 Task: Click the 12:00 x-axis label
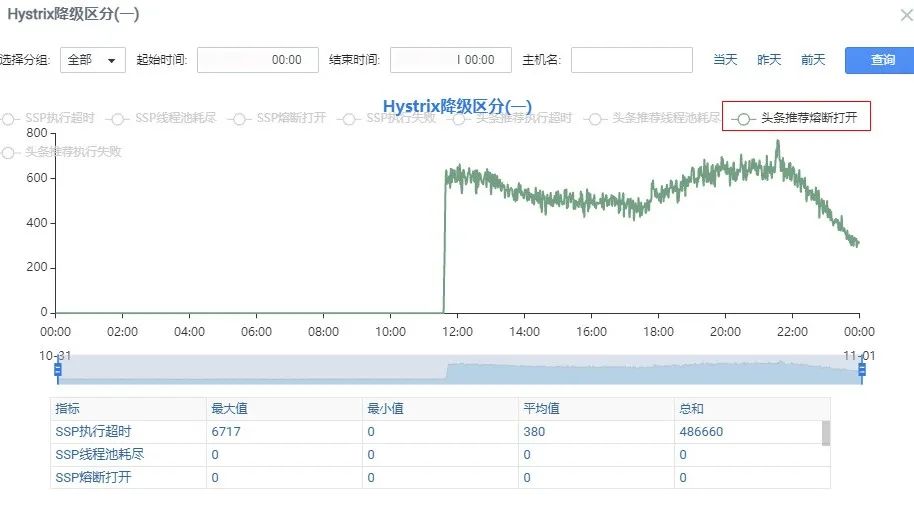tap(458, 332)
